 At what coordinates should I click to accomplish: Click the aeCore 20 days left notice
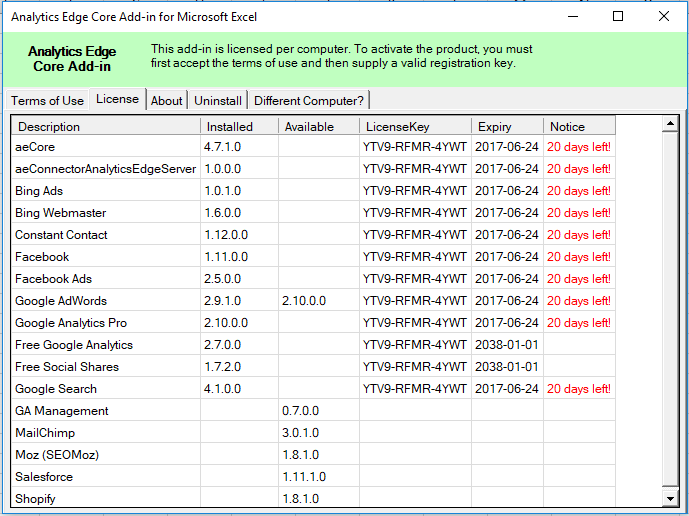pyautogui.click(x=579, y=147)
